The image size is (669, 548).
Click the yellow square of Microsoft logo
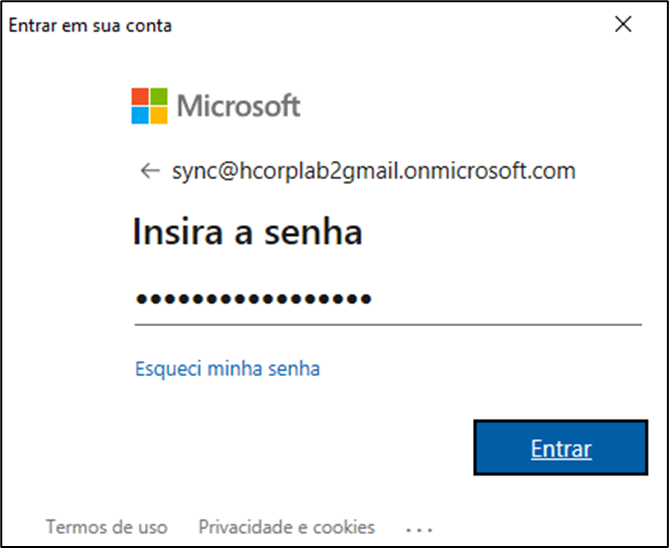click(x=159, y=114)
